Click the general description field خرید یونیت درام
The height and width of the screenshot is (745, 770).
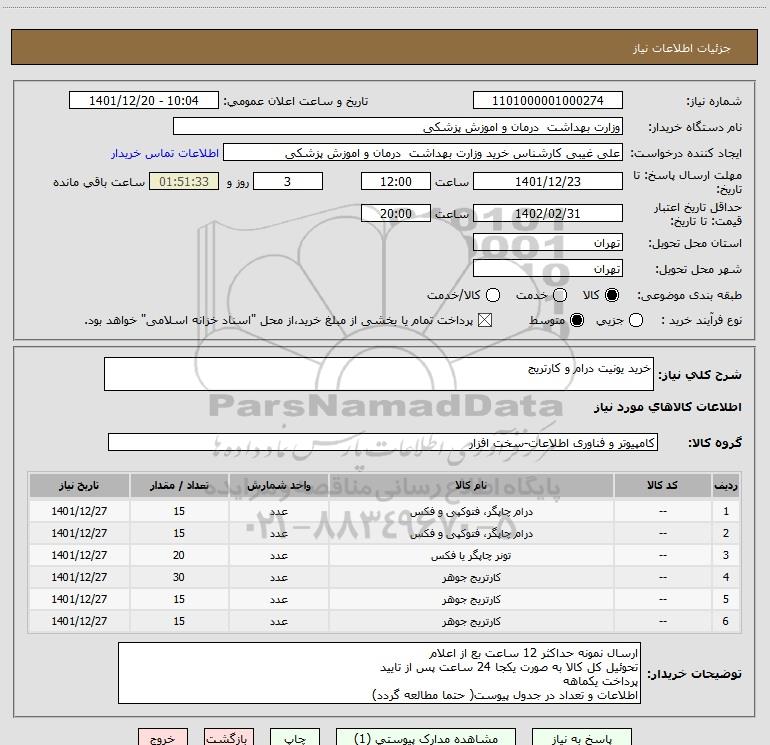point(379,374)
